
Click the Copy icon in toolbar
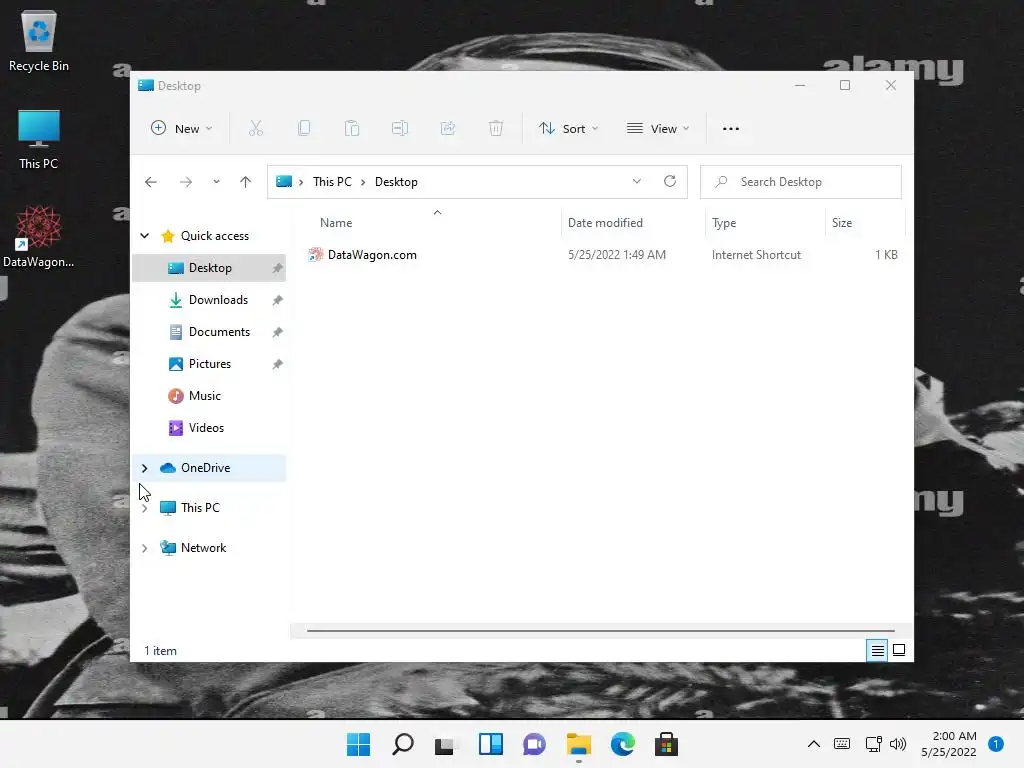(x=304, y=129)
